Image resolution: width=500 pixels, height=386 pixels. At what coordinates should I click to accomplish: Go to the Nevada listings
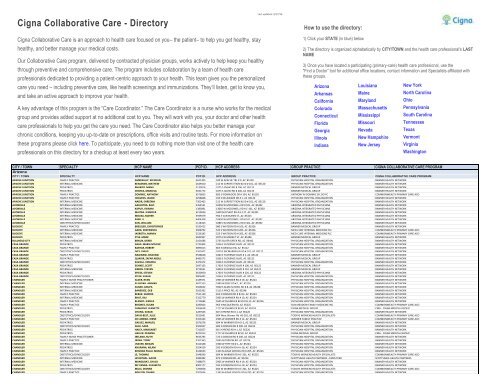(365, 130)
